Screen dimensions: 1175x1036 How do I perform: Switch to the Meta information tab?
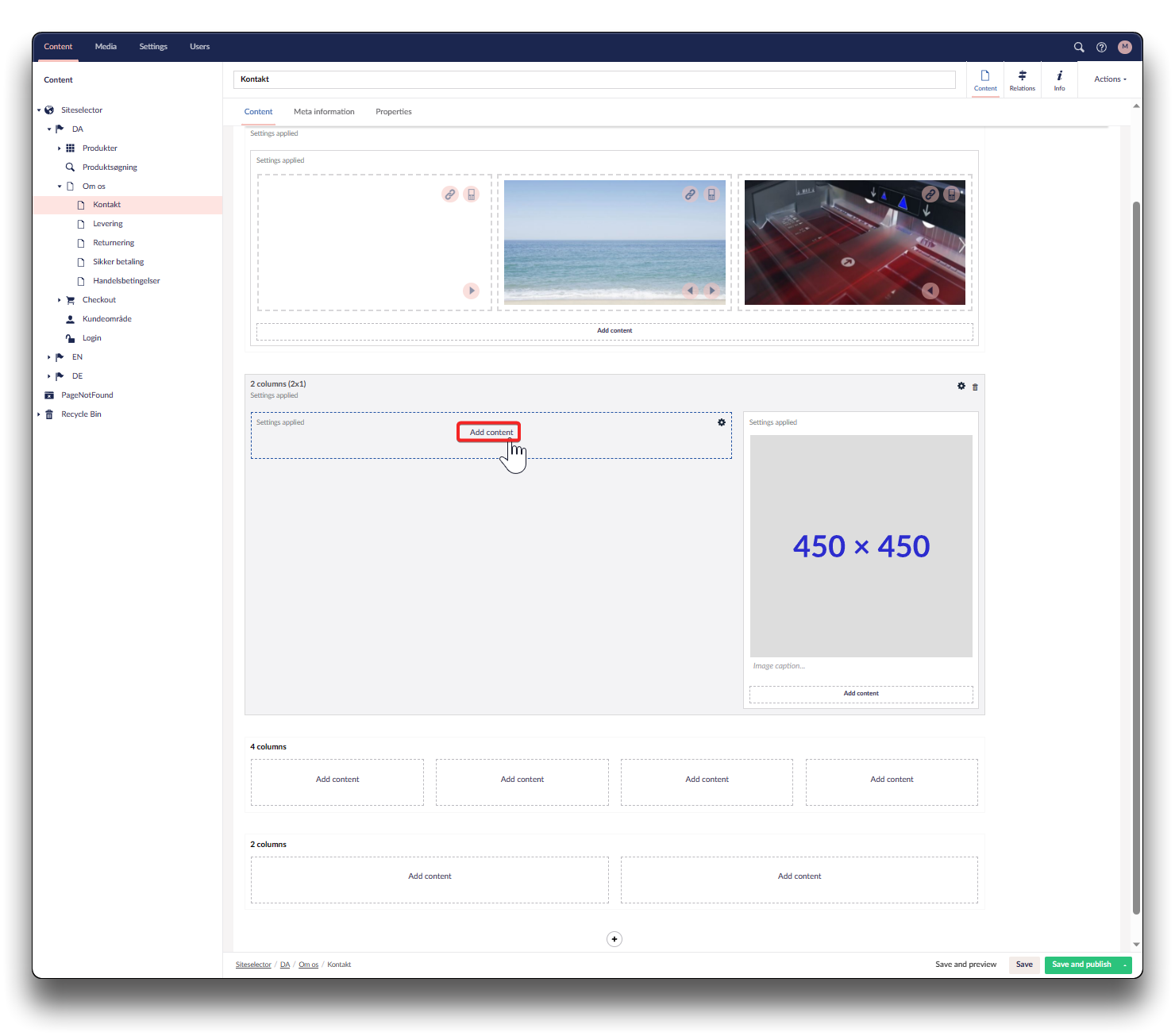point(324,112)
